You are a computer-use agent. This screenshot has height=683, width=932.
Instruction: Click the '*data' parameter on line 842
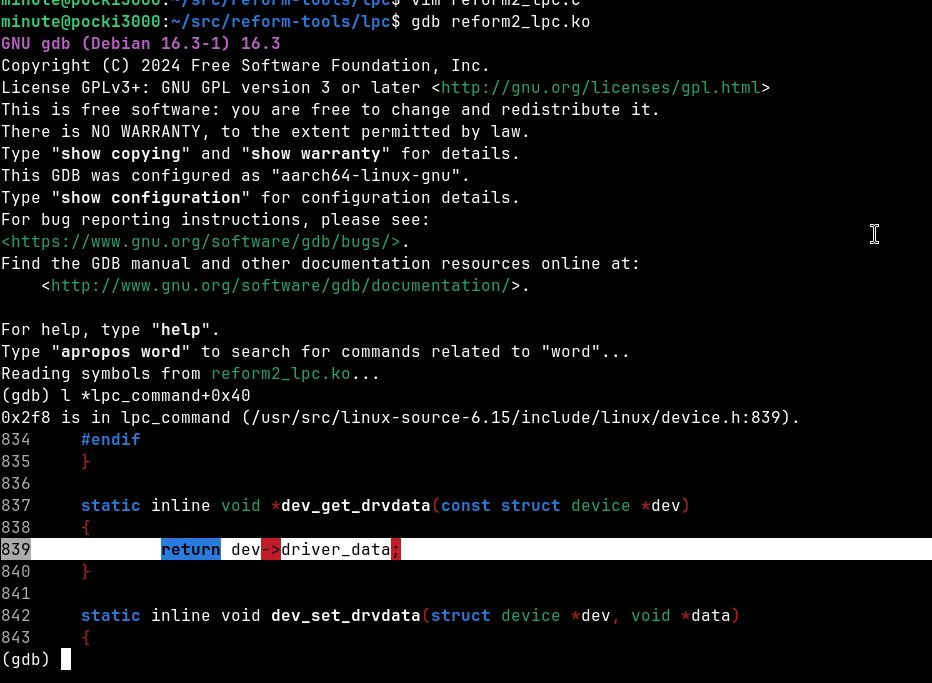coord(705,615)
